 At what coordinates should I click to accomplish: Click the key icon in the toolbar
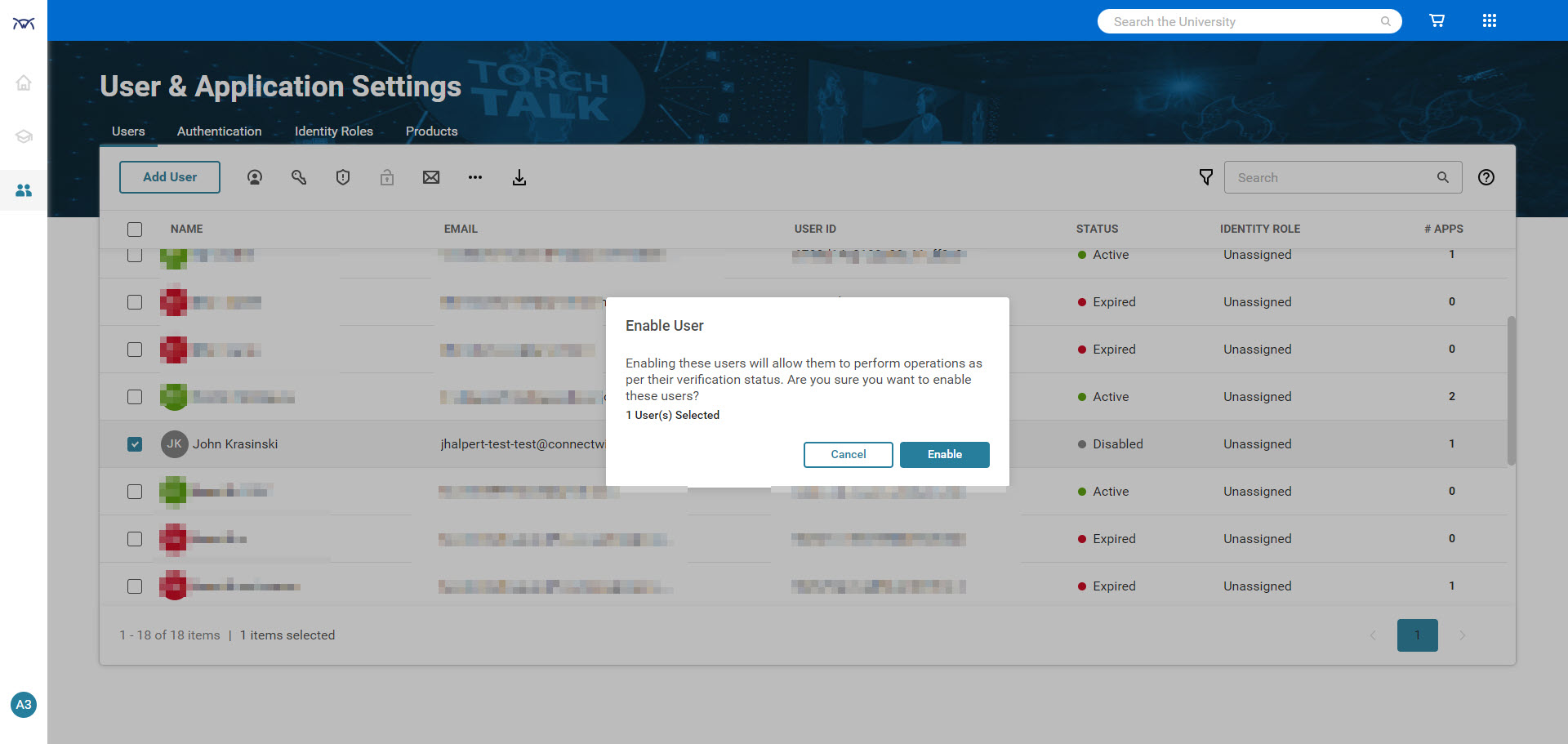299,177
